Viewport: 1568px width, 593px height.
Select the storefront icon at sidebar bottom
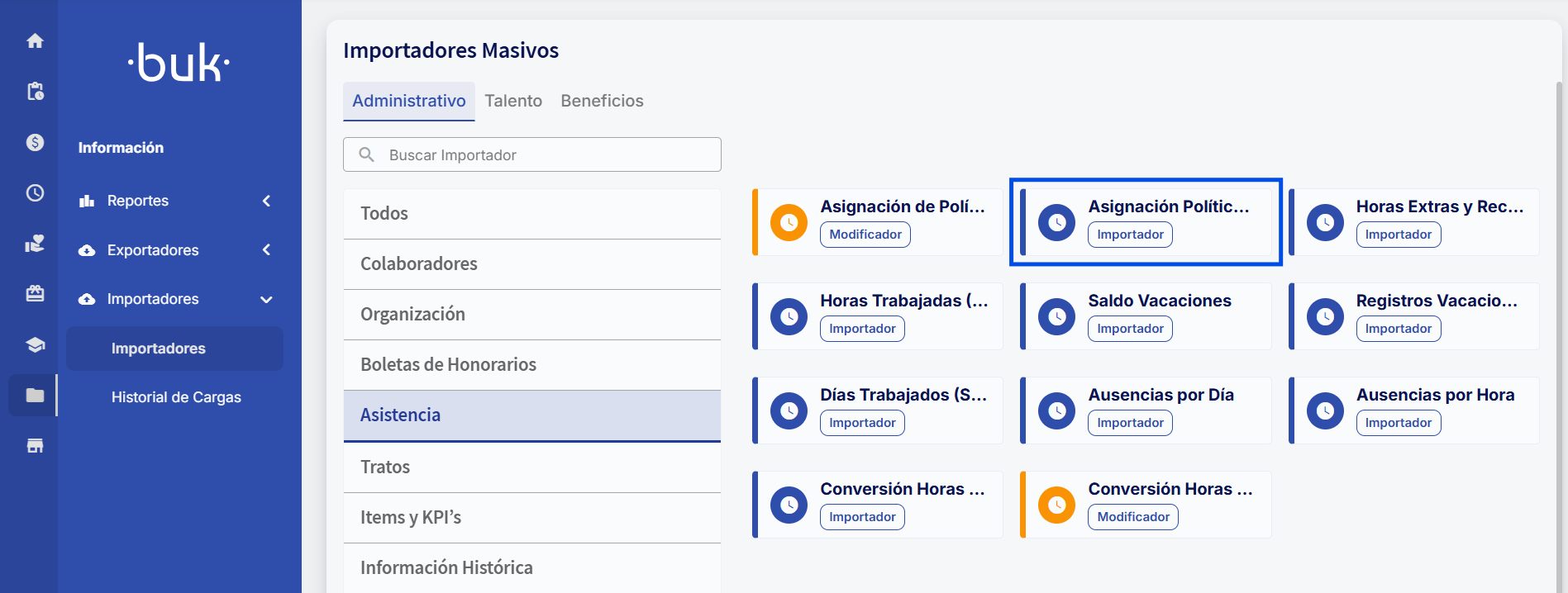click(x=34, y=445)
